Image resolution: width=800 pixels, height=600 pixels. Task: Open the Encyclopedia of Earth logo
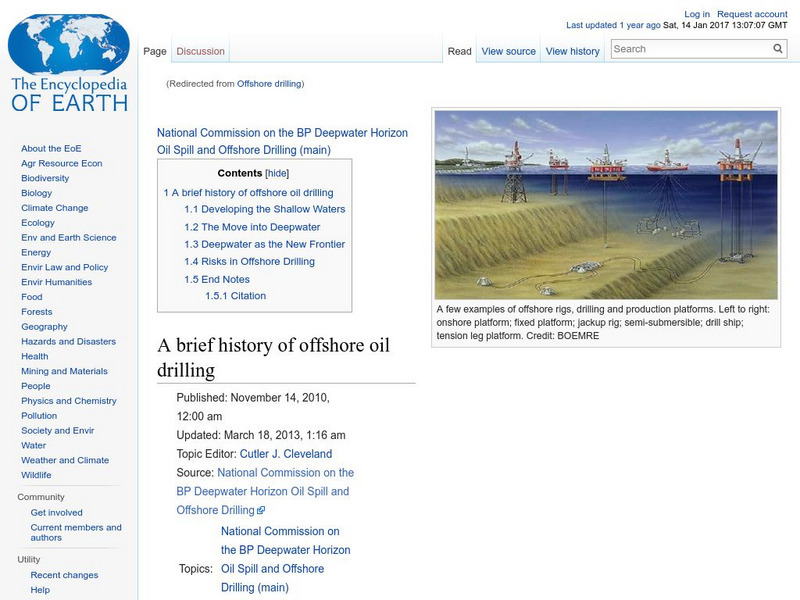[x=69, y=63]
